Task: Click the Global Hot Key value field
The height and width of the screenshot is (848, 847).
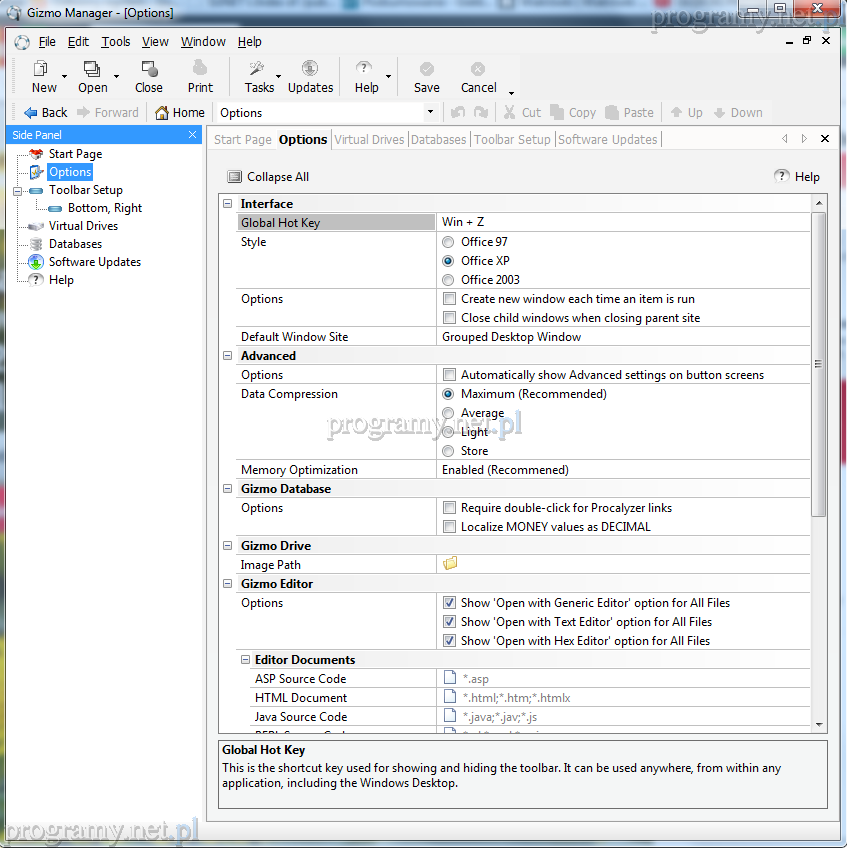Action: 622,223
